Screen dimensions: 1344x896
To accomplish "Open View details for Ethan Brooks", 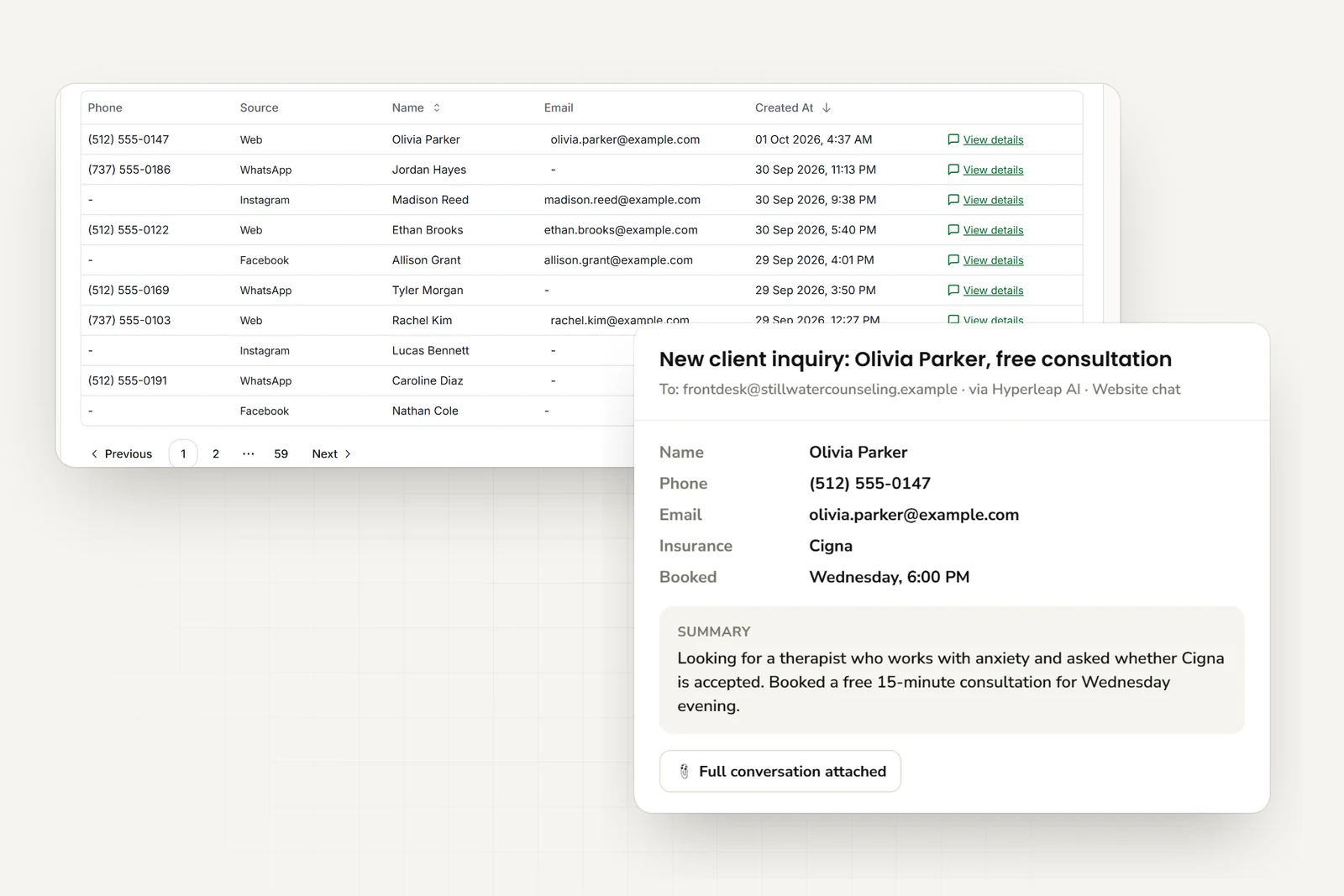I will point(993,231).
